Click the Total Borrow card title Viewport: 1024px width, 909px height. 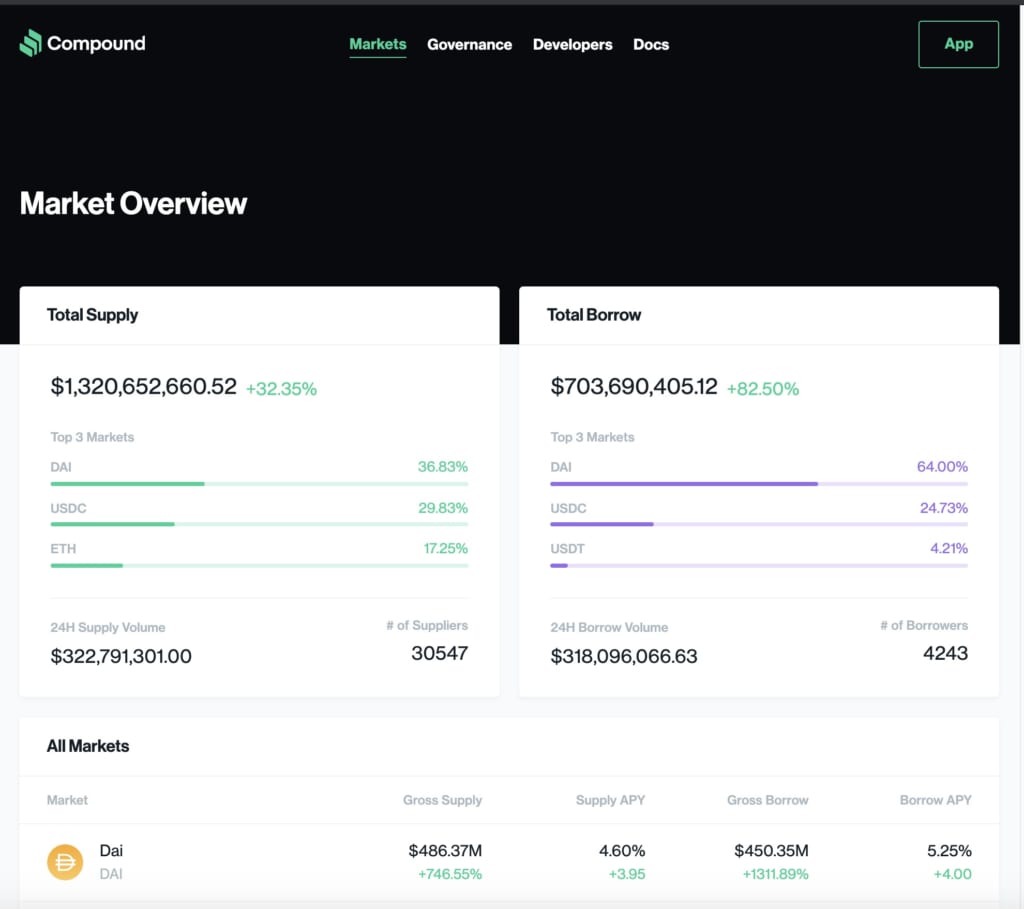click(x=594, y=315)
